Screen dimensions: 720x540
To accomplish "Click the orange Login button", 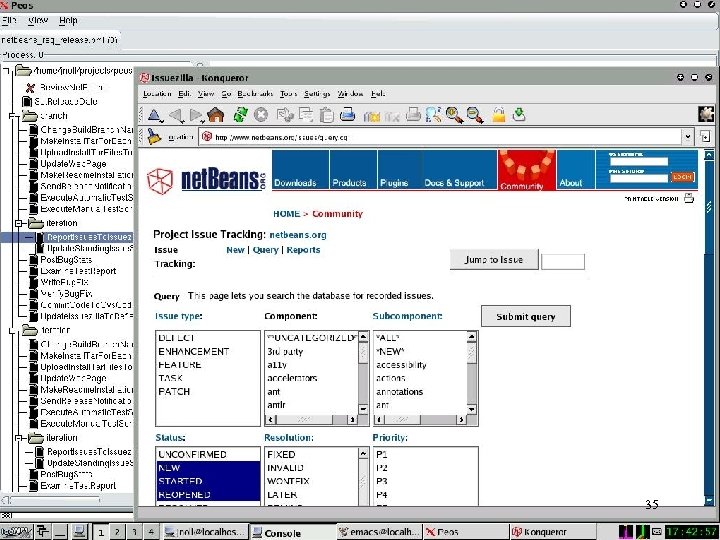I will tap(682, 177).
